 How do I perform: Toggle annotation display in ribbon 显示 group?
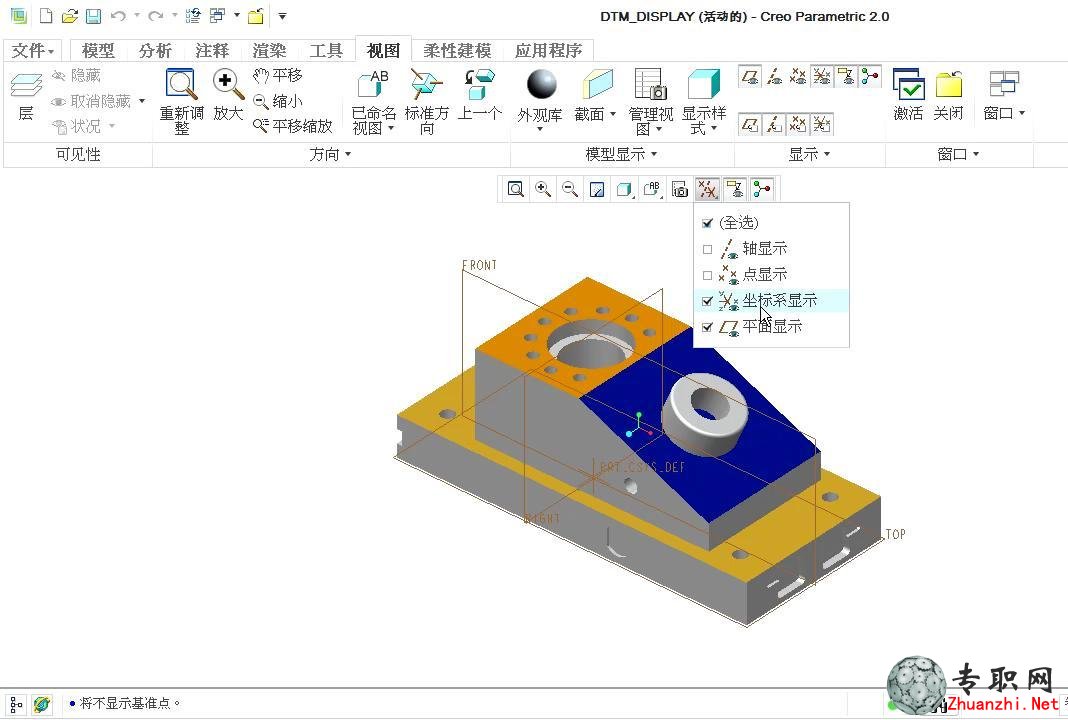[846, 76]
